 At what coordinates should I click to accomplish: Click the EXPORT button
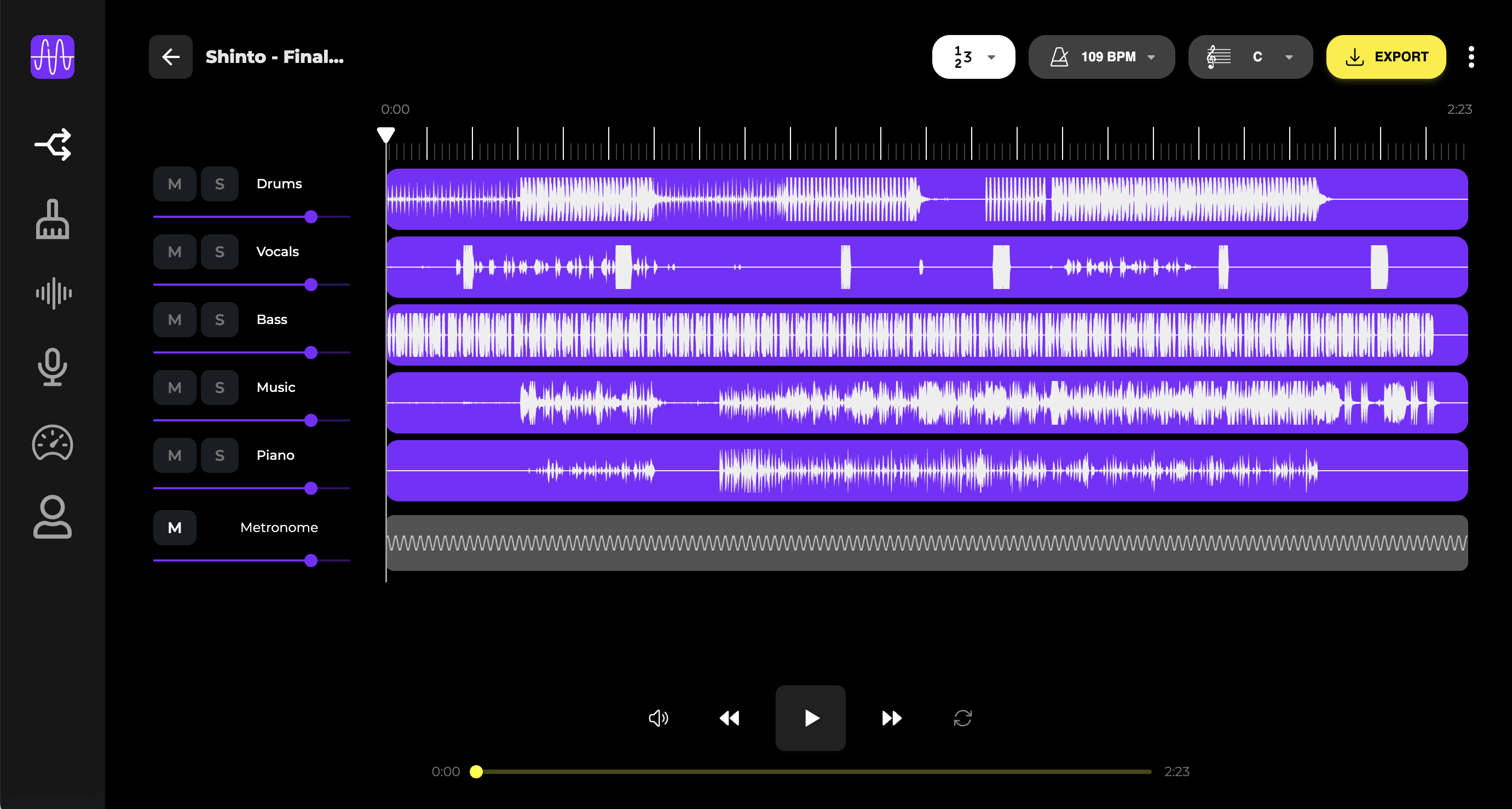pos(1386,57)
